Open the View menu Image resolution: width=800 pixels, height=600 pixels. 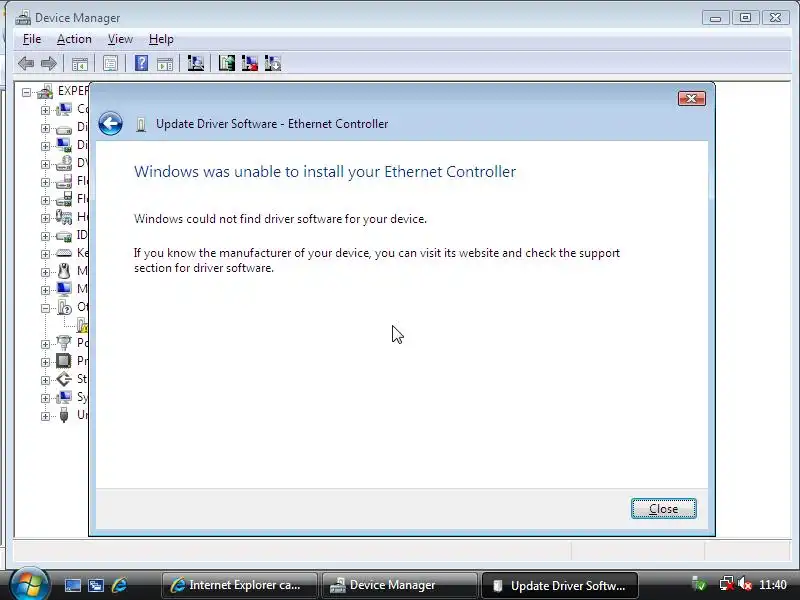click(x=120, y=39)
